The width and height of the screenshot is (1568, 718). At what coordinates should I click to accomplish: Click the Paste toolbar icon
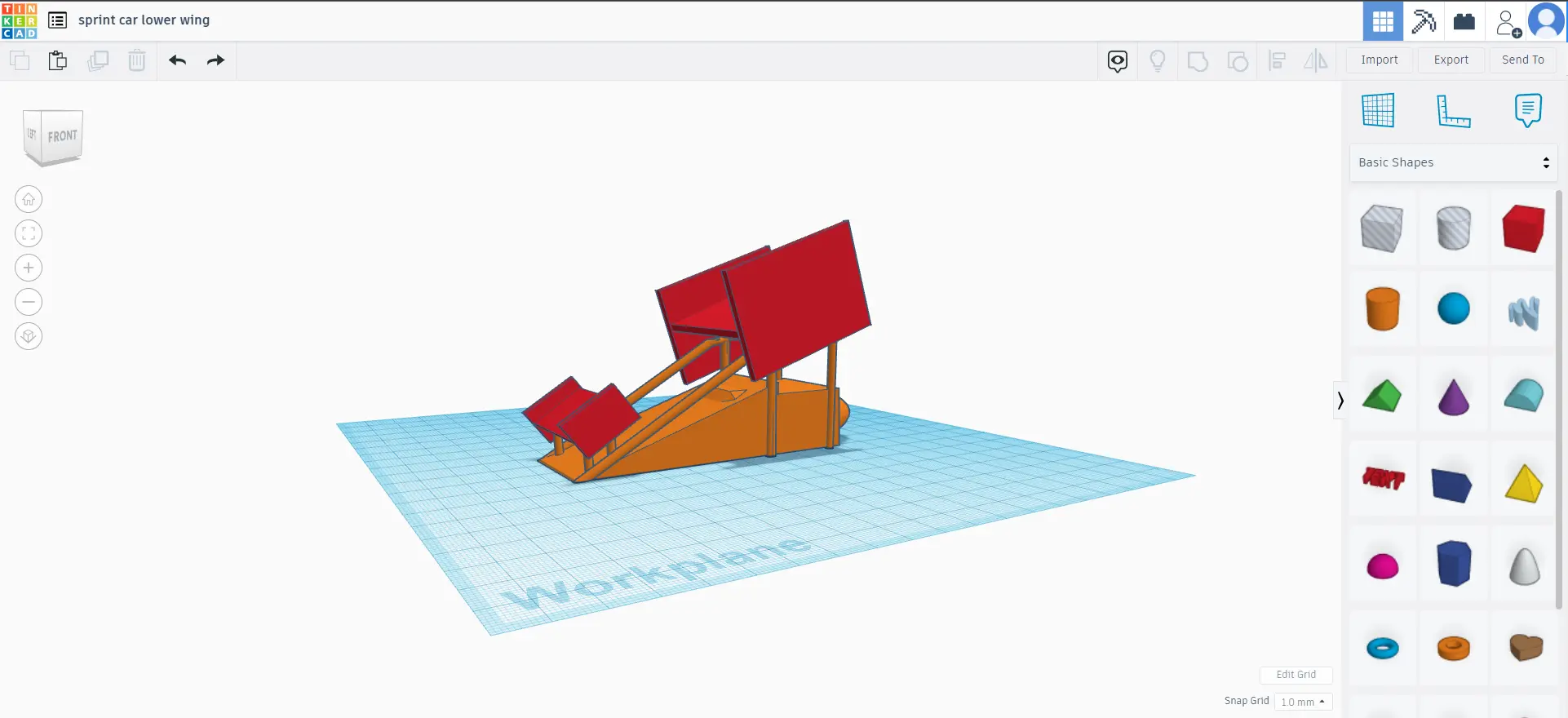pyautogui.click(x=57, y=61)
